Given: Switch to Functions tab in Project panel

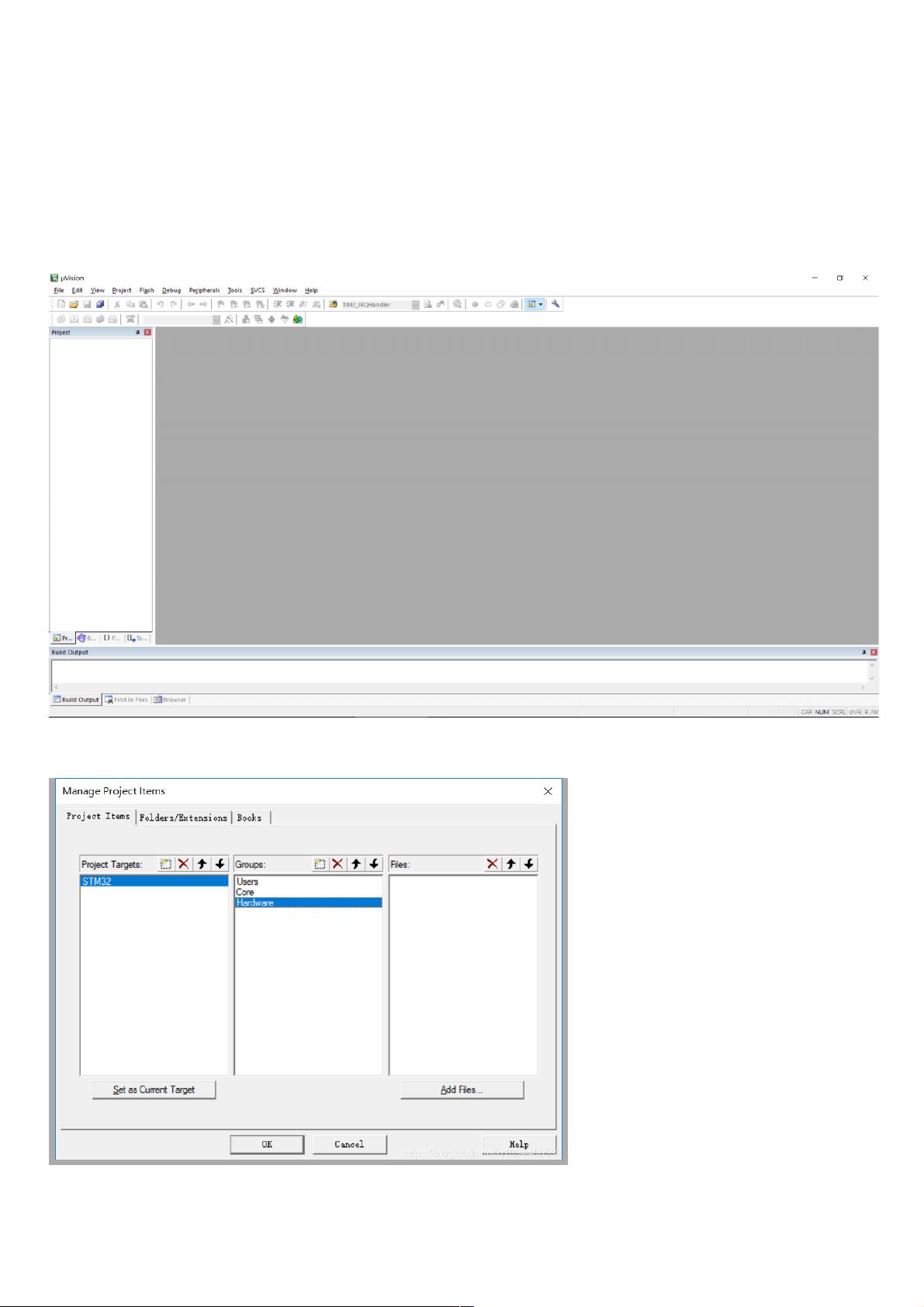Looking at the screenshot, I should point(112,638).
